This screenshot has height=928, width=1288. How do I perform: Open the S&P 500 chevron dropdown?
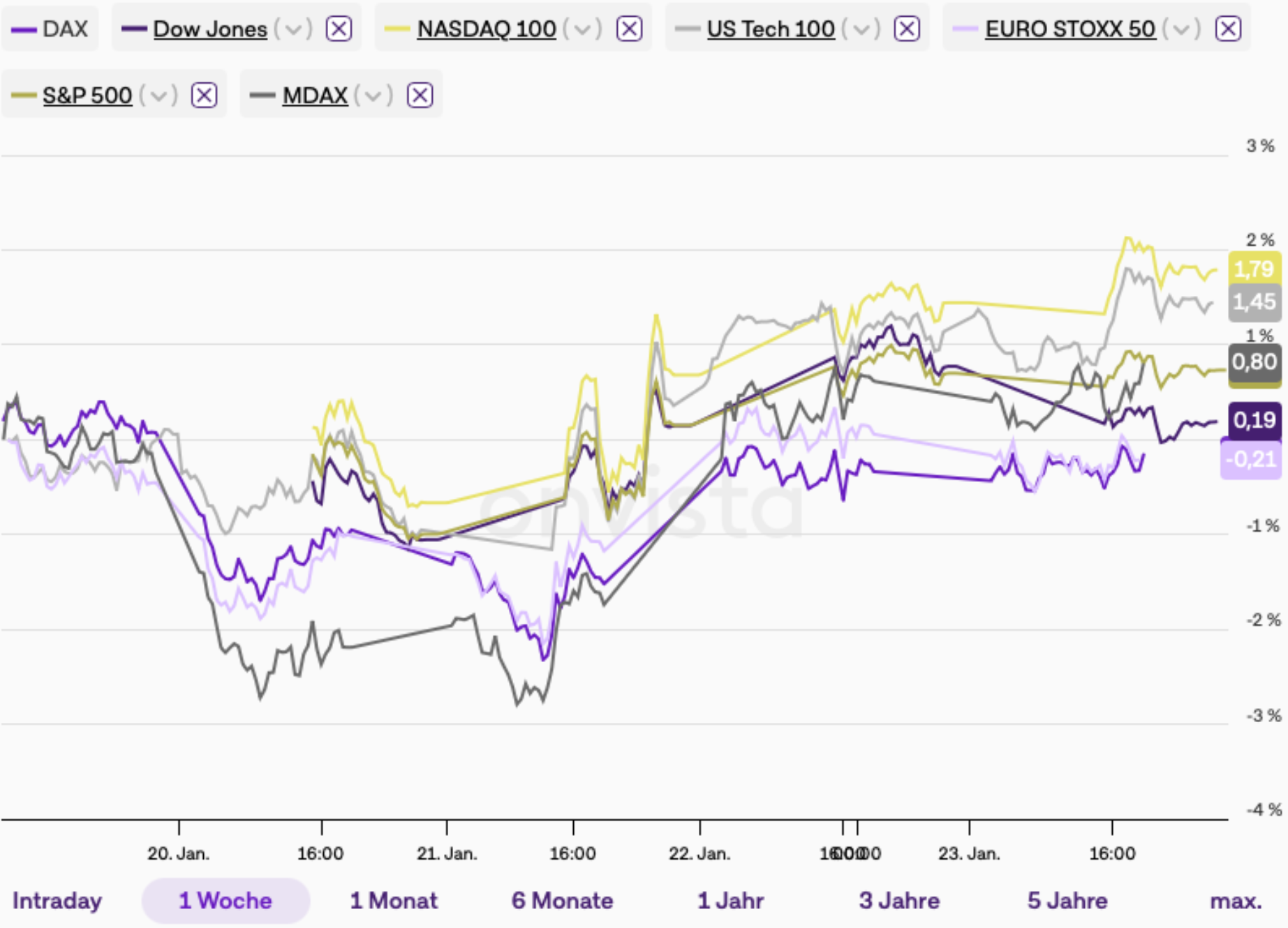tap(158, 96)
